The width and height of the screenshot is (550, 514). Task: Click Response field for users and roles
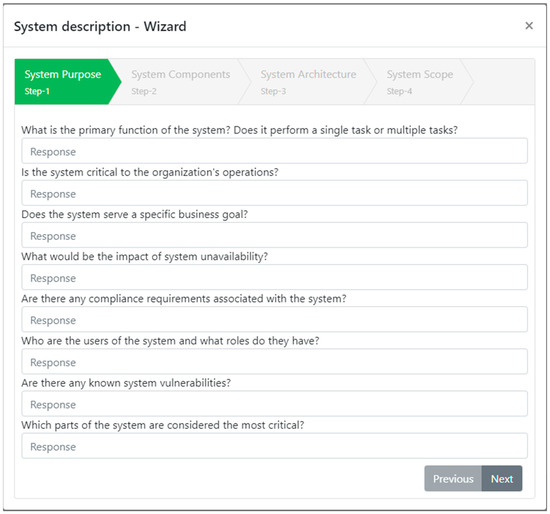274,362
